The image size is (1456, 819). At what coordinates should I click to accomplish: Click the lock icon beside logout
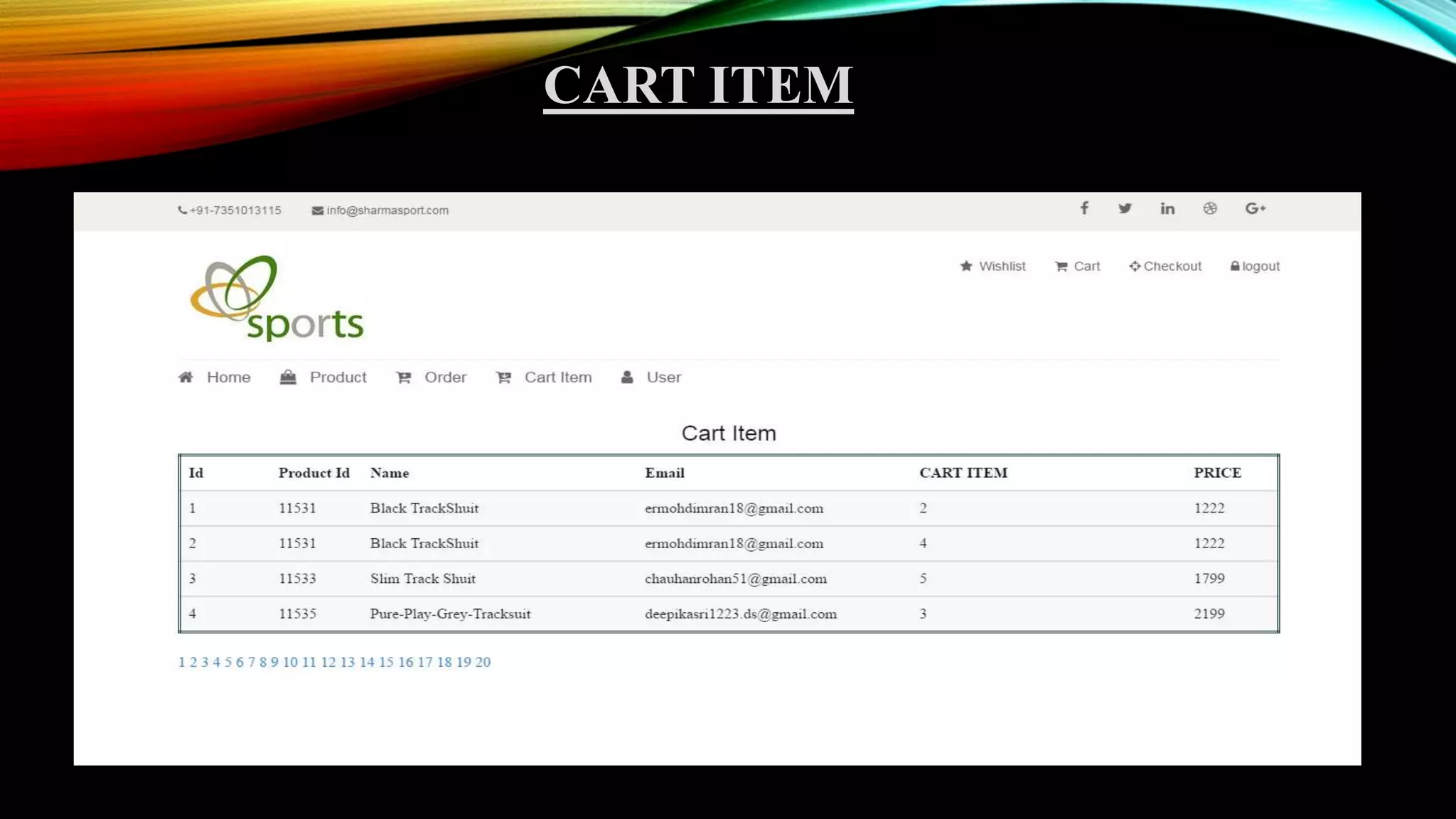point(1235,266)
